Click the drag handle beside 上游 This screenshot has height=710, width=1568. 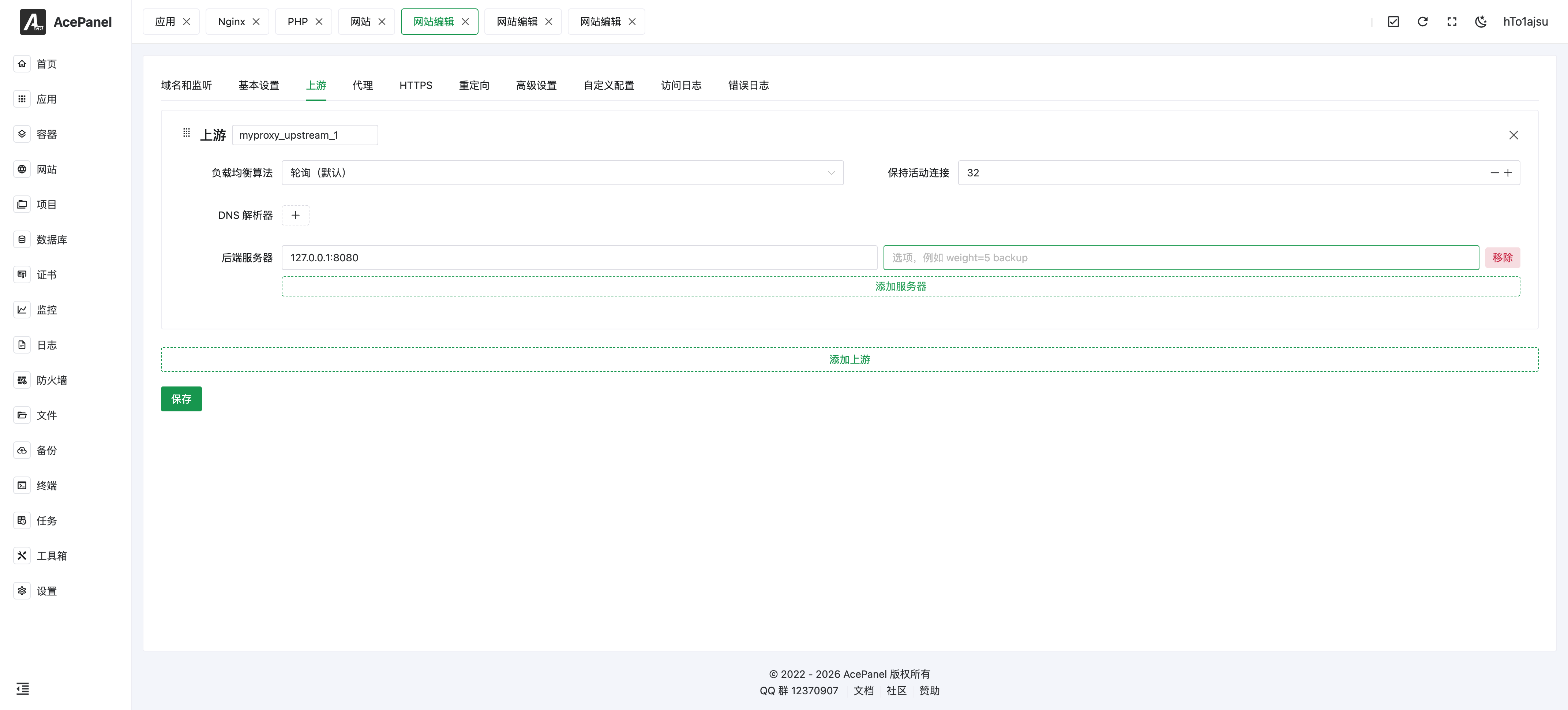point(187,133)
